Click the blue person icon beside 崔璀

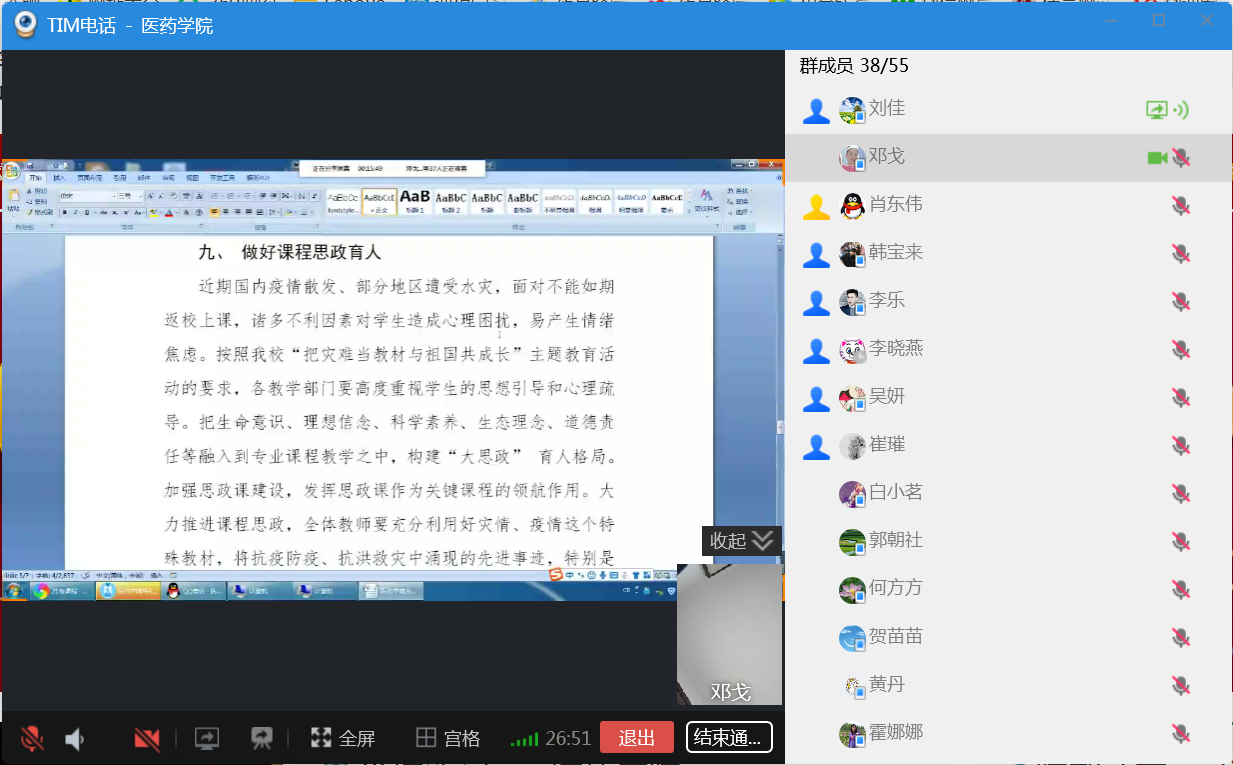tap(816, 447)
